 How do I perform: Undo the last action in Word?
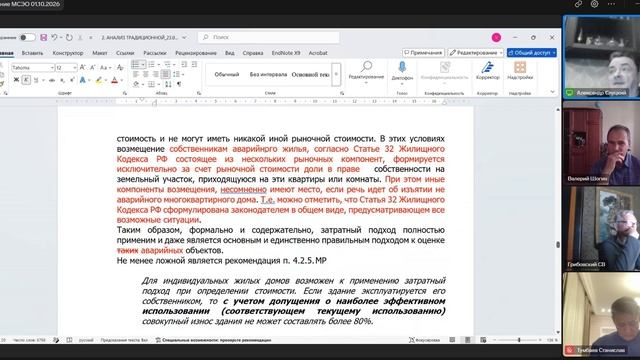point(54,38)
